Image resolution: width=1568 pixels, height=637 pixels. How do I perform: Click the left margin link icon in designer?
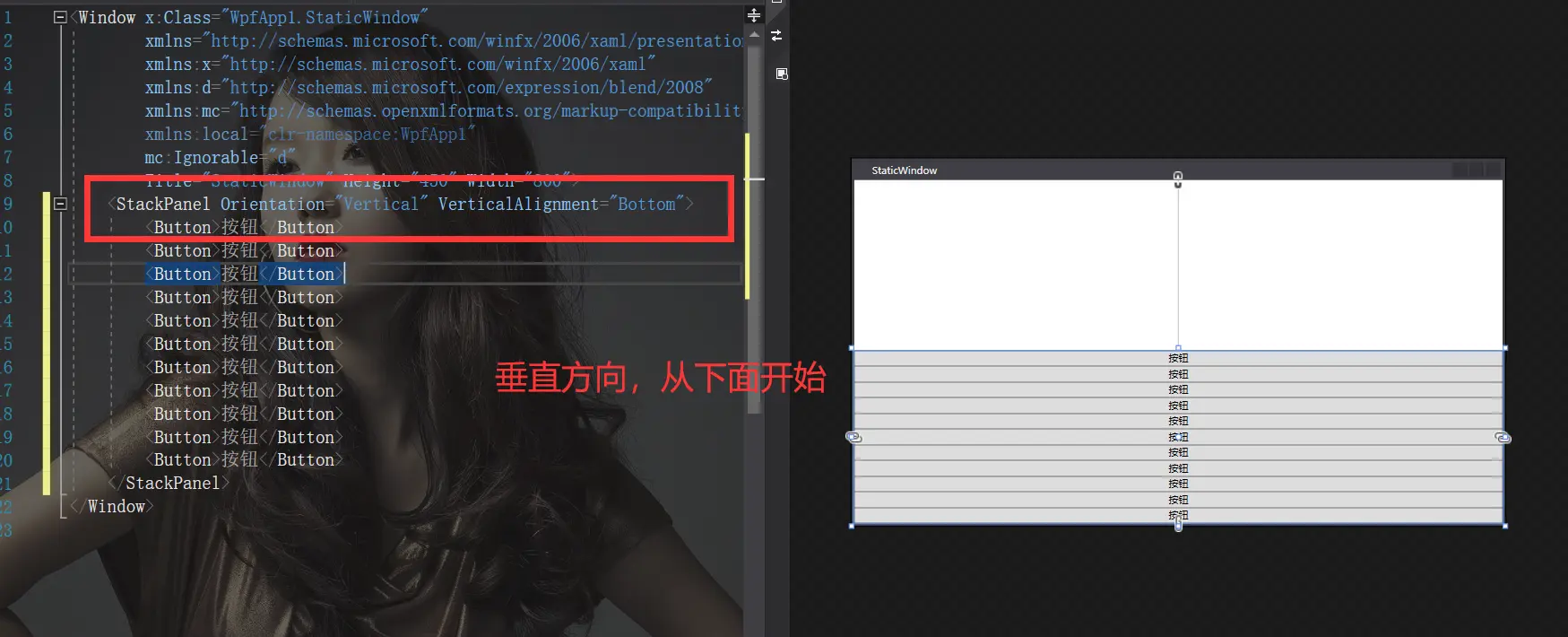pyautogui.click(x=853, y=437)
